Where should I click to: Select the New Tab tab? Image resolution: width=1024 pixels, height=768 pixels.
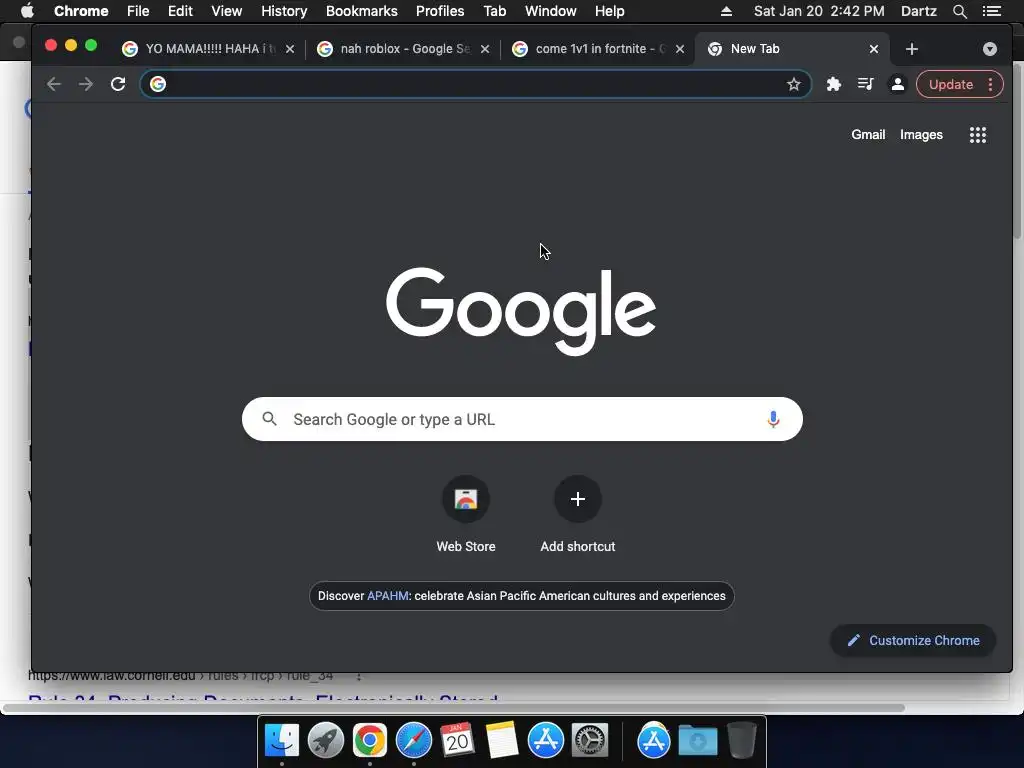point(792,49)
